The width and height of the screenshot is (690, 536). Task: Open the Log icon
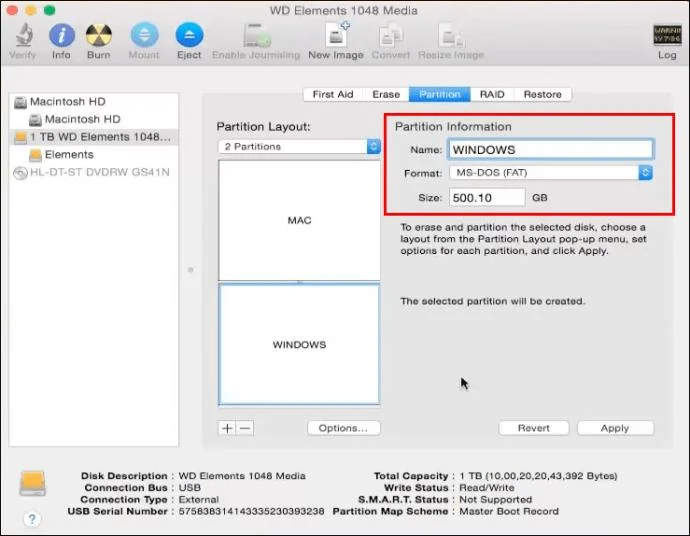667,35
